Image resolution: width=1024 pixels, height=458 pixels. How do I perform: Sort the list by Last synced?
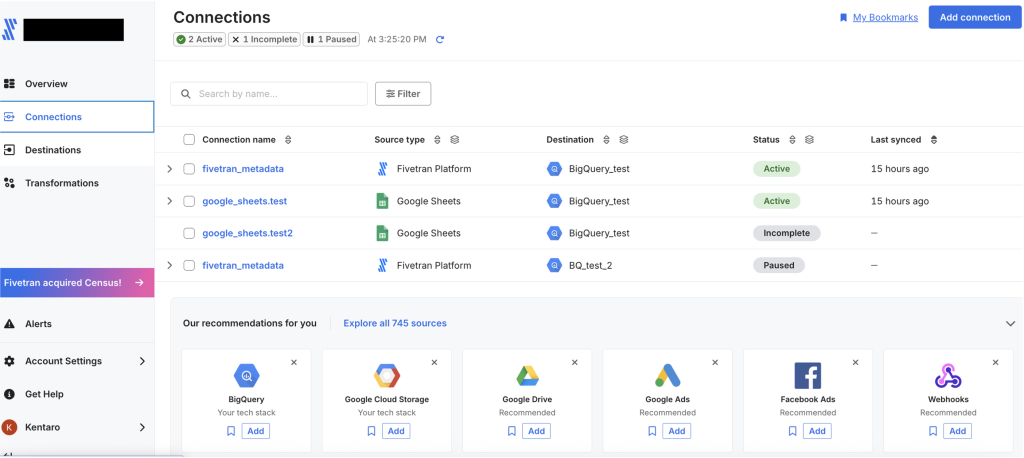[934, 140]
